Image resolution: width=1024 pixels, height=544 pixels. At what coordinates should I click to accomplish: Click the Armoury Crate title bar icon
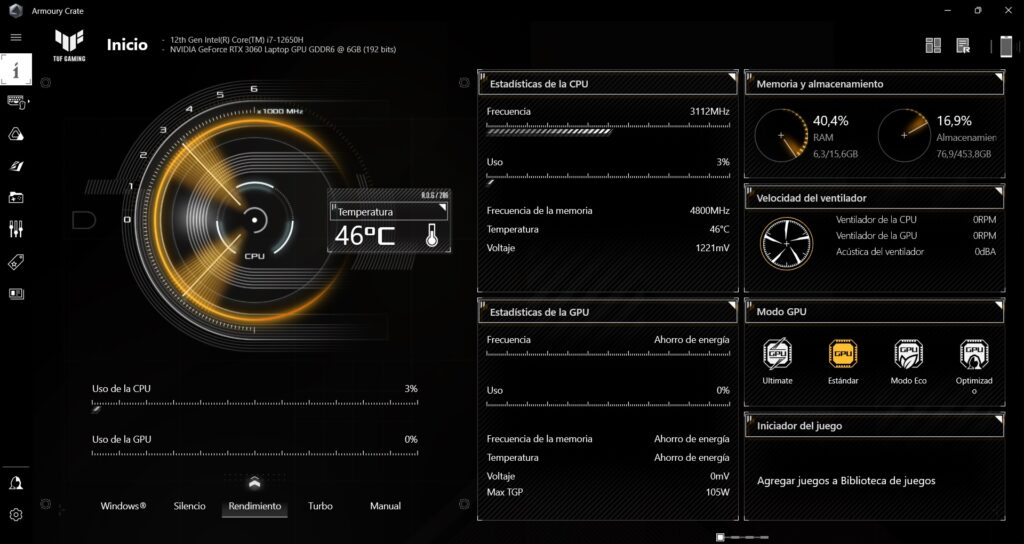tap(16, 10)
